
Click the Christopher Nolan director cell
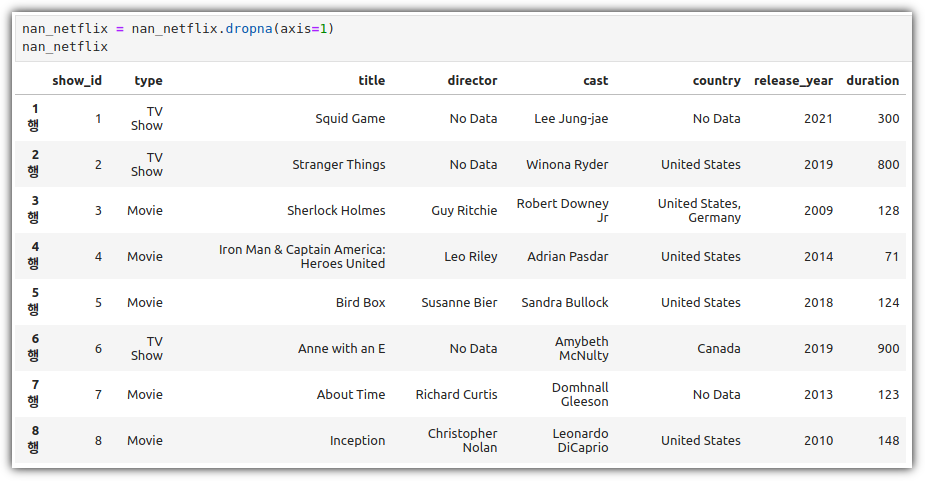click(462, 441)
